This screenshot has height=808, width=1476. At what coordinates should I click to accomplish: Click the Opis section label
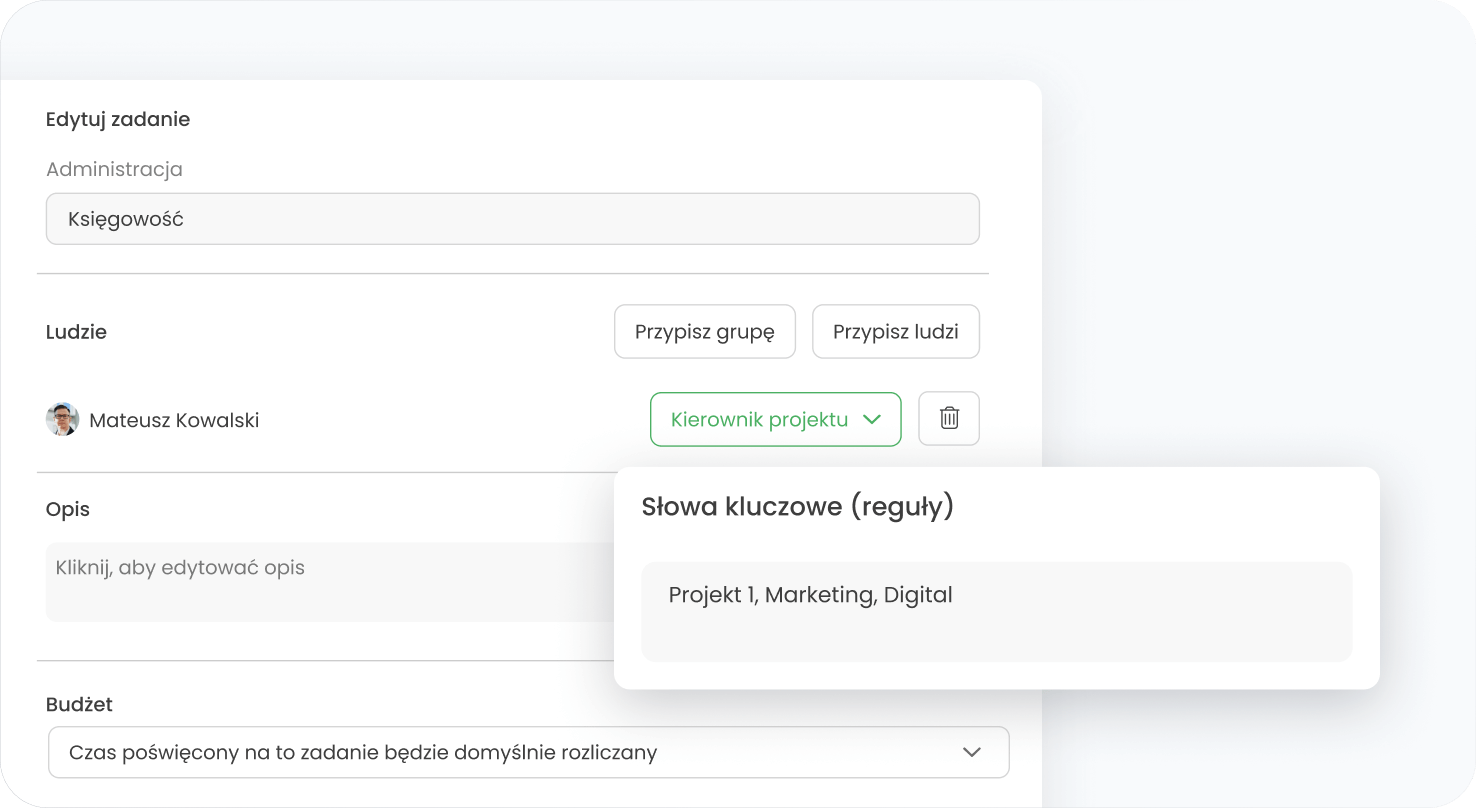click(x=68, y=509)
